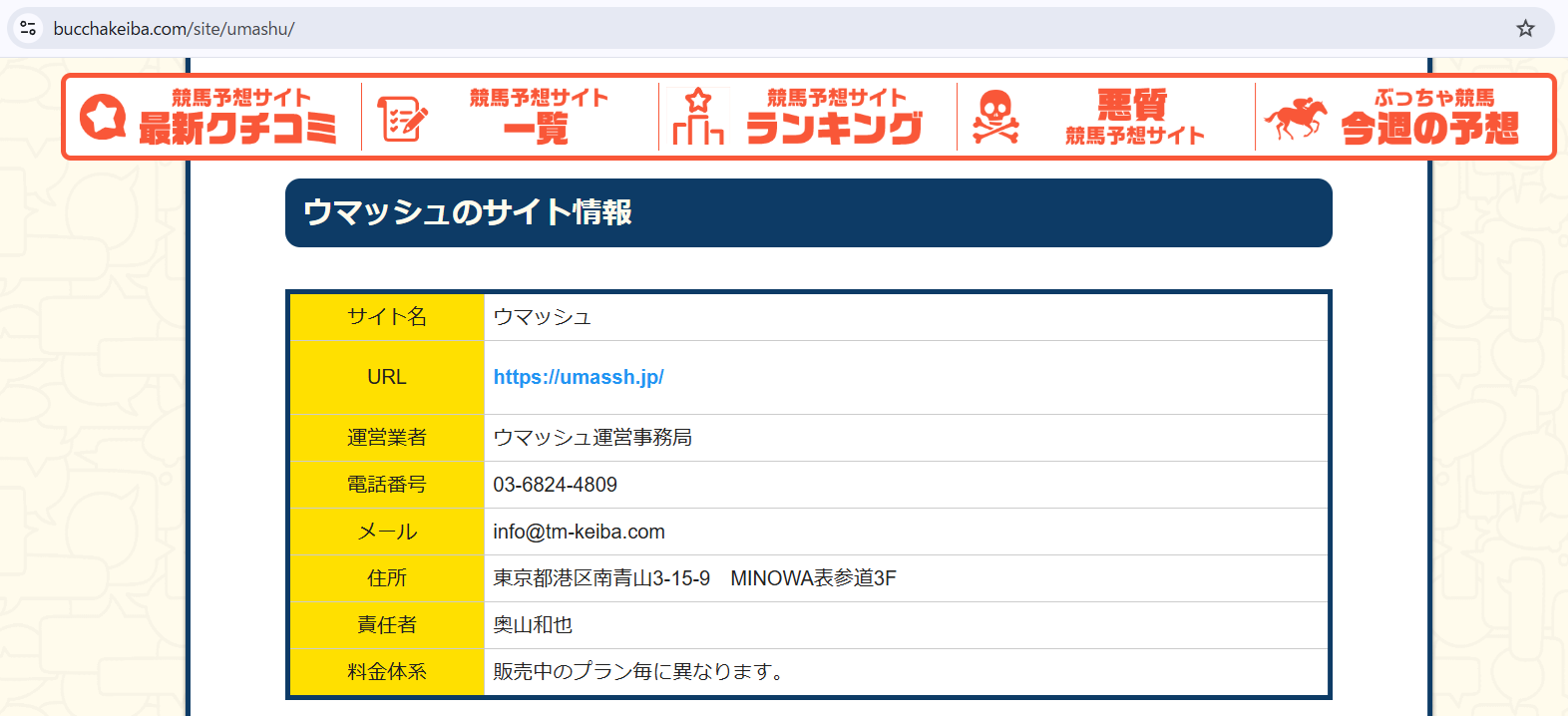The width and height of the screenshot is (1568, 716).
Task: Select the pricing text 販売中のプラン毎に異なります。
Action: [641, 672]
